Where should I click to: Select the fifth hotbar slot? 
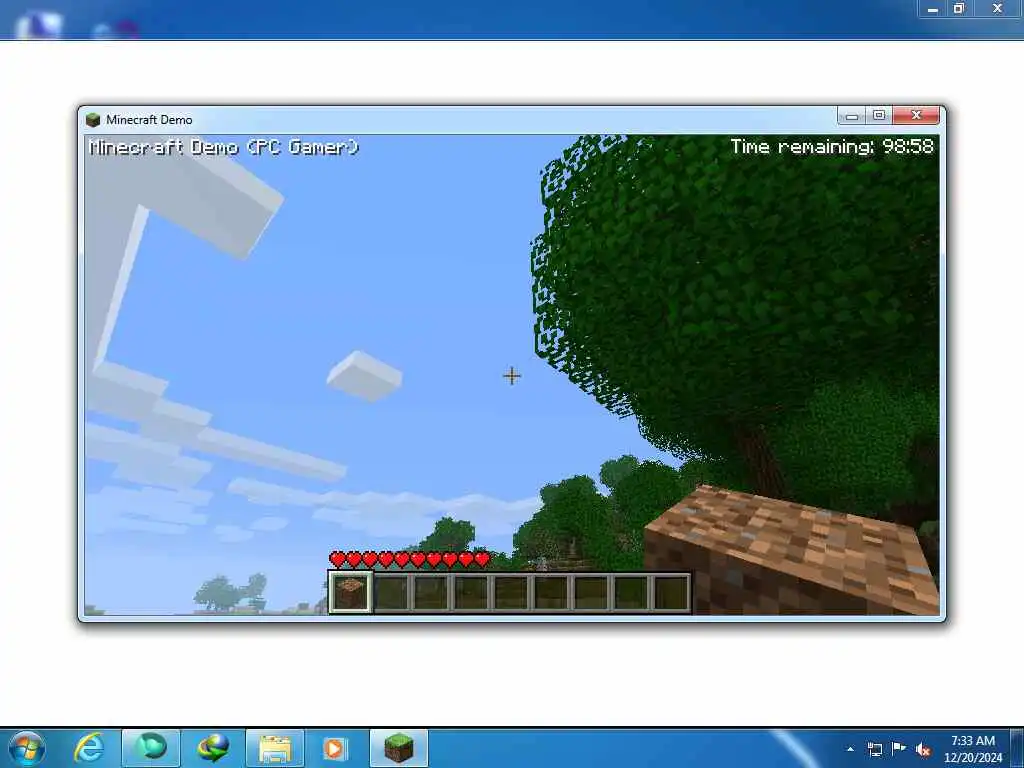tap(511, 593)
